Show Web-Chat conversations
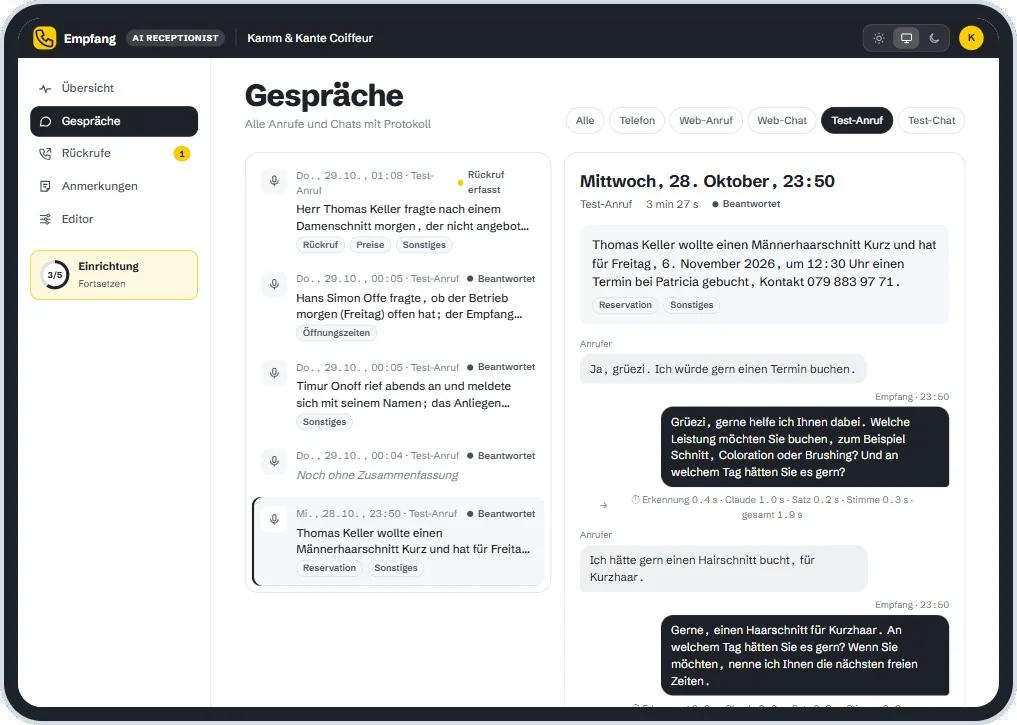Screen dimensions: 1017x725 (782, 121)
